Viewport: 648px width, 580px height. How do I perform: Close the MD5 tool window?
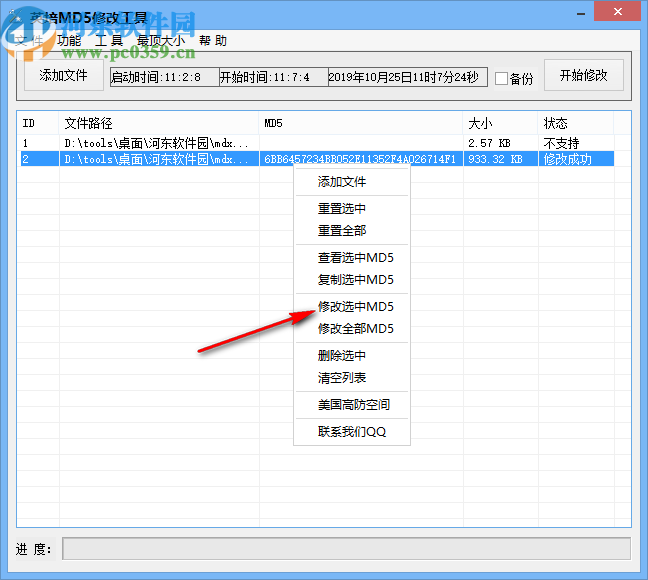(x=617, y=12)
